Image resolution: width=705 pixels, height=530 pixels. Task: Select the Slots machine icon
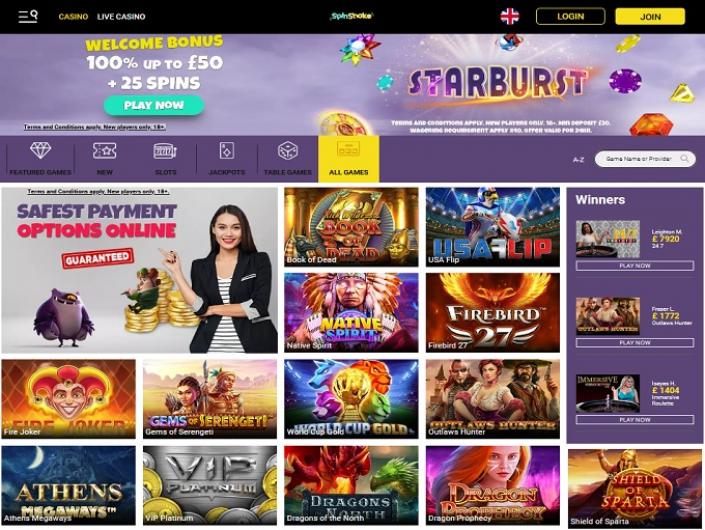pos(165,151)
